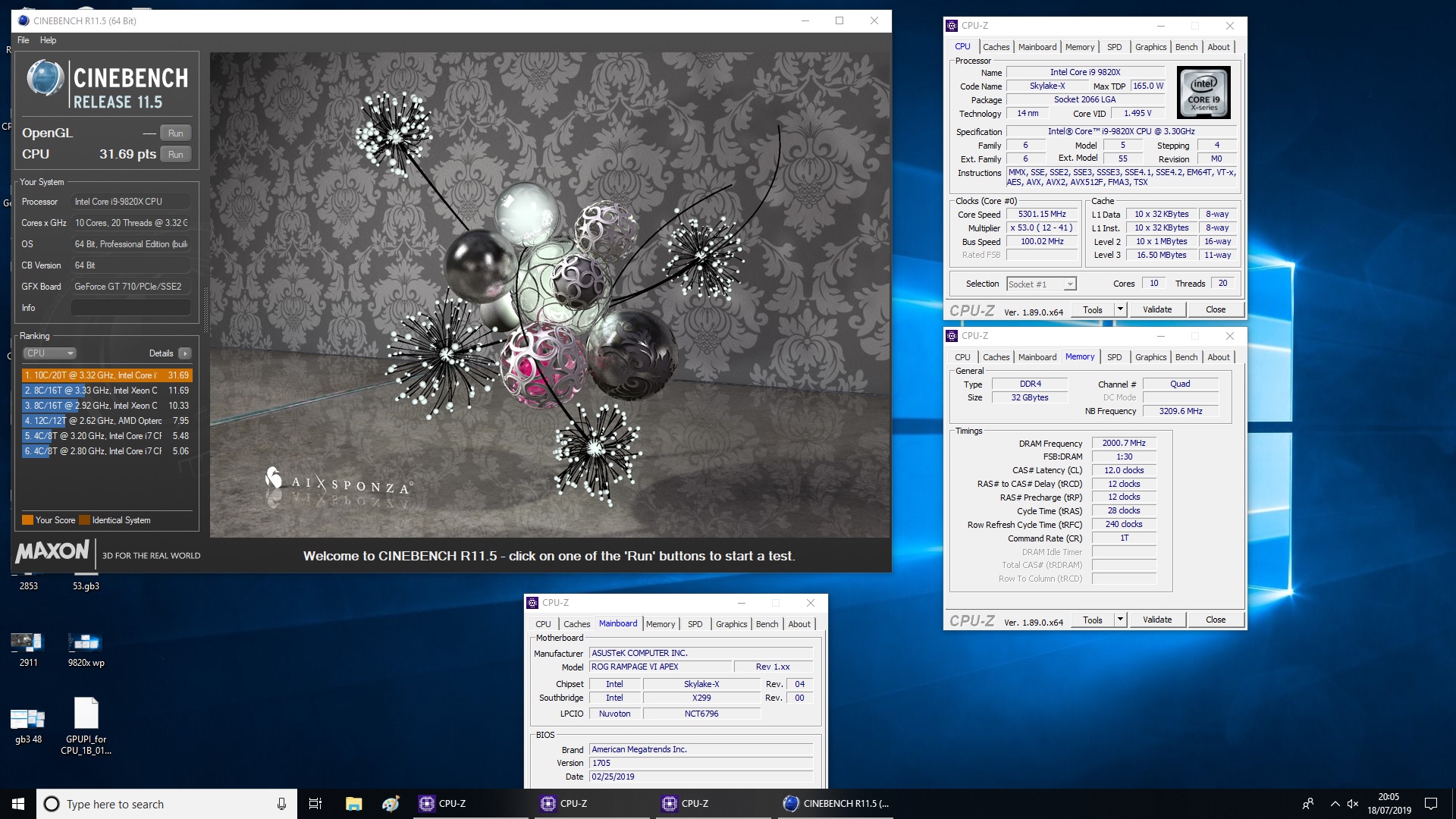Click the DRAM Frequency value 2000.7 MHz
1456x819 pixels.
(1124, 444)
